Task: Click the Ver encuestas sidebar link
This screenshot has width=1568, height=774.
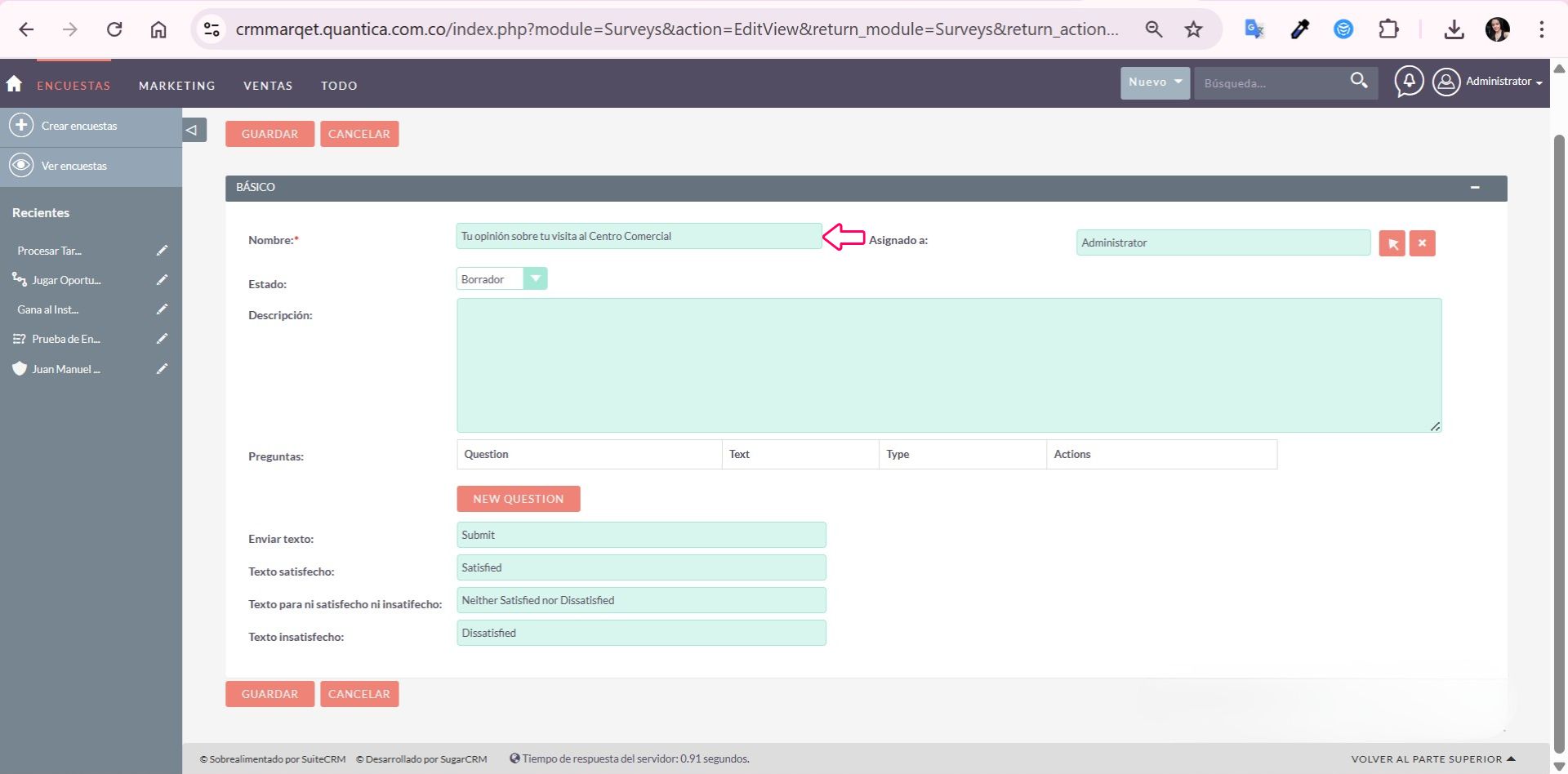Action: (73, 167)
